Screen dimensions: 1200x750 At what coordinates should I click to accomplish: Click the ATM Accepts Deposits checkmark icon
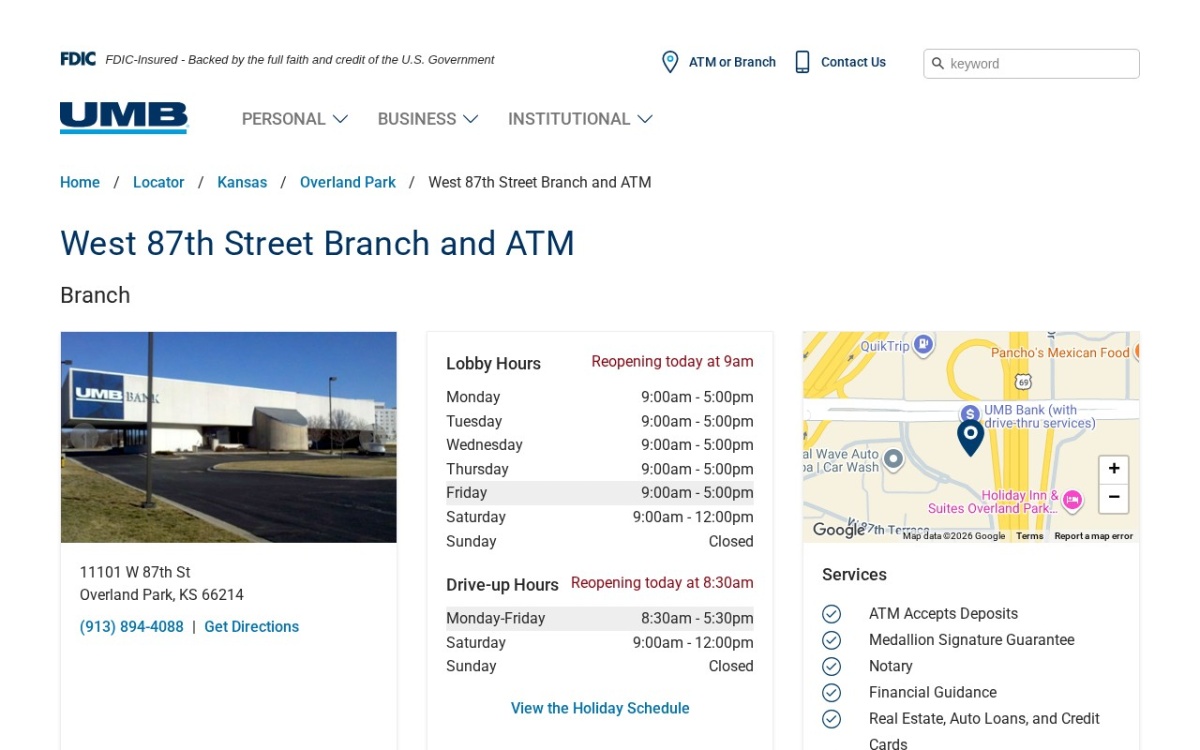(831, 614)
